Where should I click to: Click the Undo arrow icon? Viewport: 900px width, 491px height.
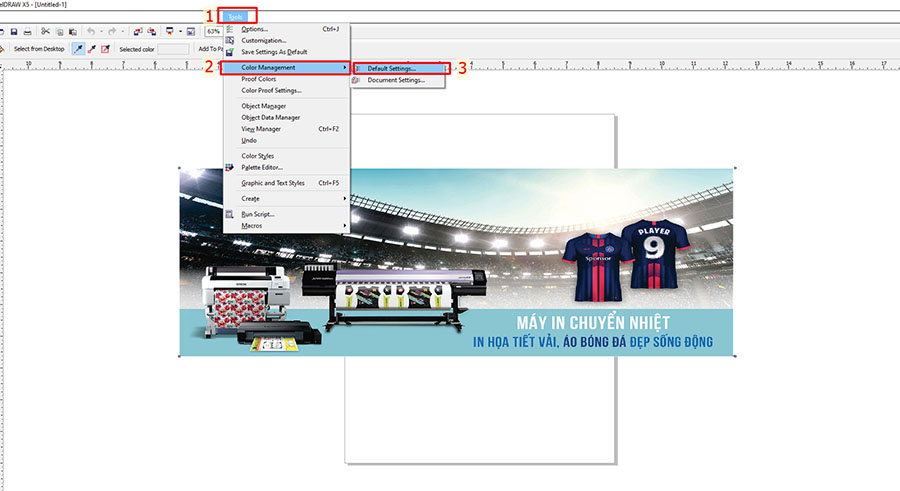click(x=91, y=32)
